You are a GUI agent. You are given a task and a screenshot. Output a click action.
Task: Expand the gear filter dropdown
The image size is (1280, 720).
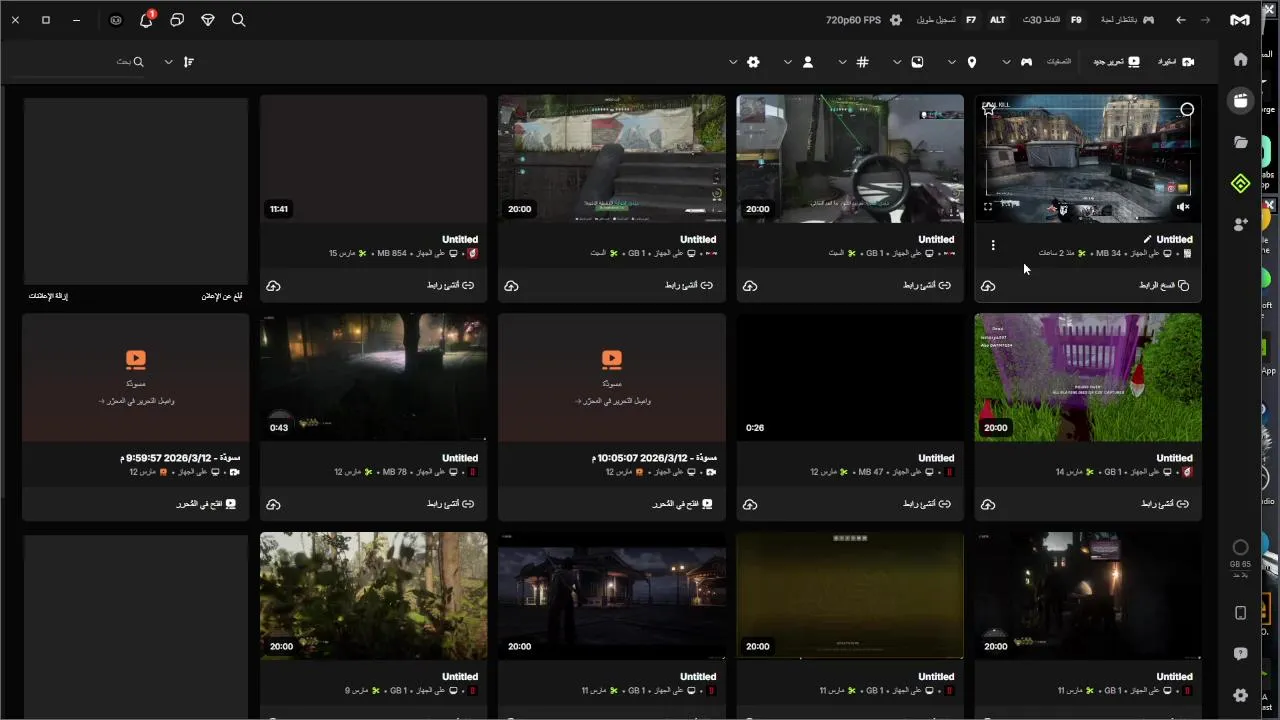coord(733,62)
